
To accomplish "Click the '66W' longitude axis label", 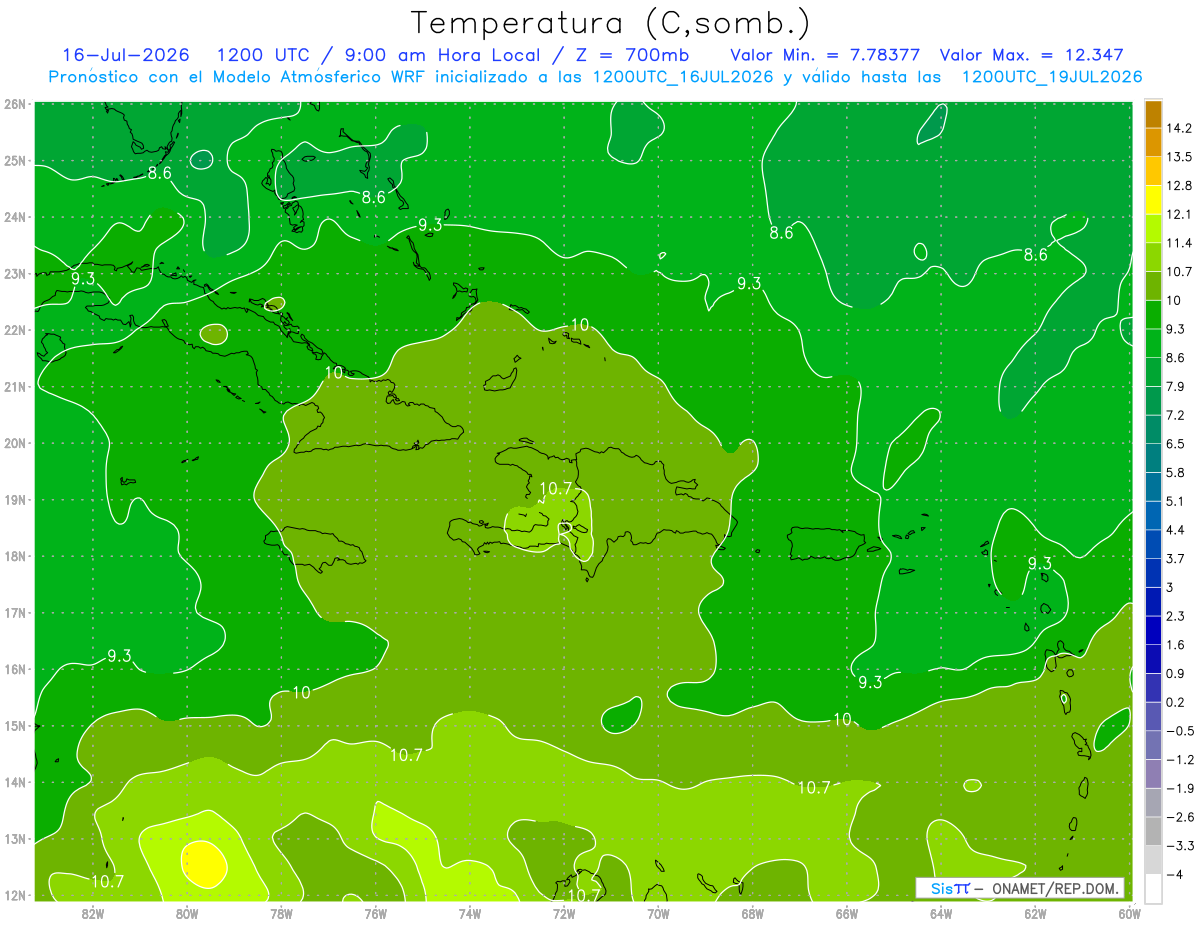I will pyautogui.click(x=846, y=912).
